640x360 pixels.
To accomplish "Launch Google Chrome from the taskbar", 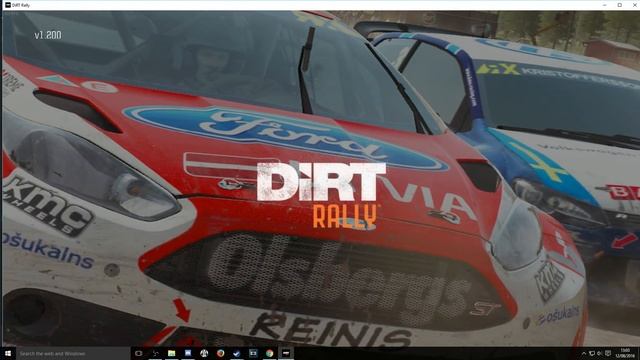I will pos(269,353).
